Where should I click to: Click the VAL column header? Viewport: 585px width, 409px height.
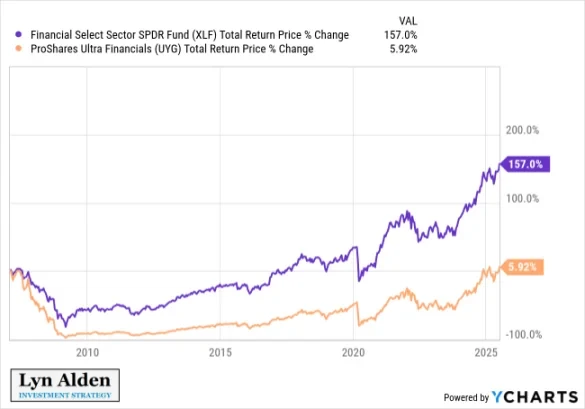click(408, 21)
